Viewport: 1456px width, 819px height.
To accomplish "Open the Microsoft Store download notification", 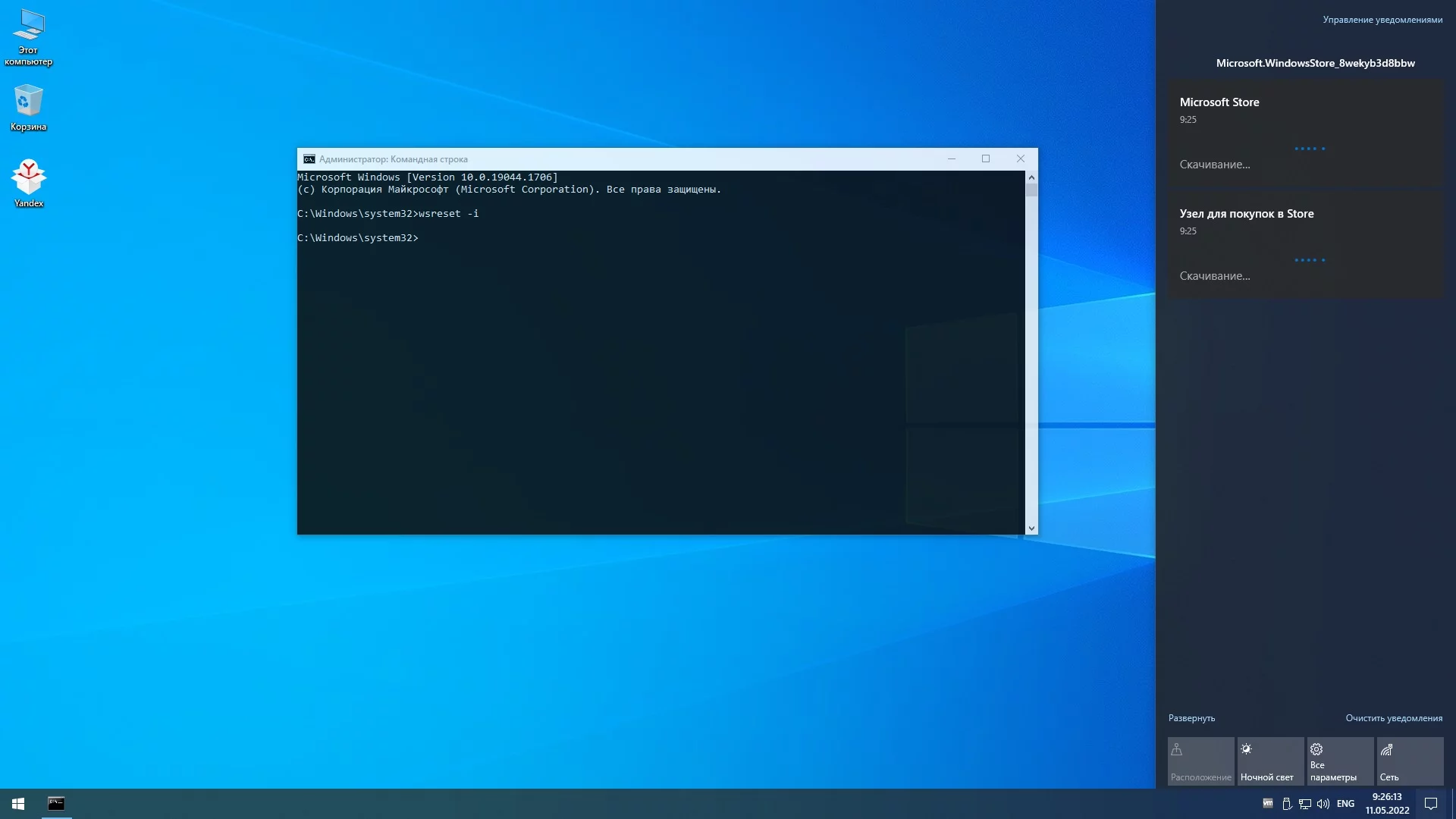I will pos(1305,133).
